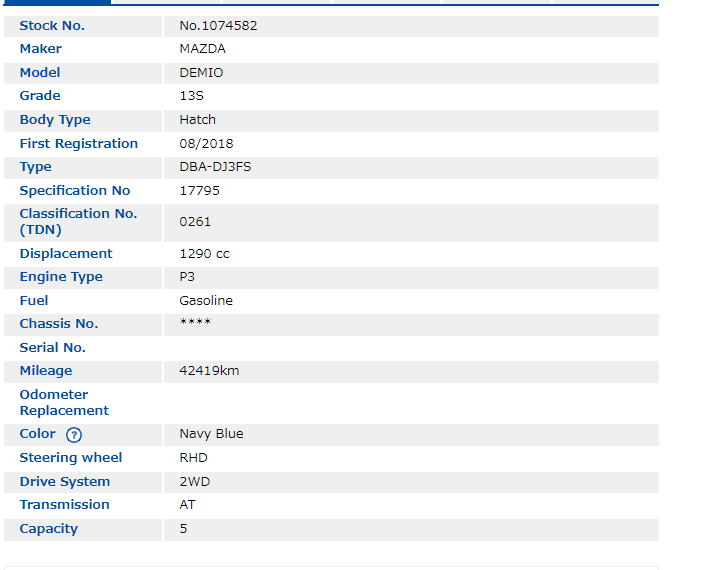Select the 13S grade value
703x570 pixels.
(190, 96)
